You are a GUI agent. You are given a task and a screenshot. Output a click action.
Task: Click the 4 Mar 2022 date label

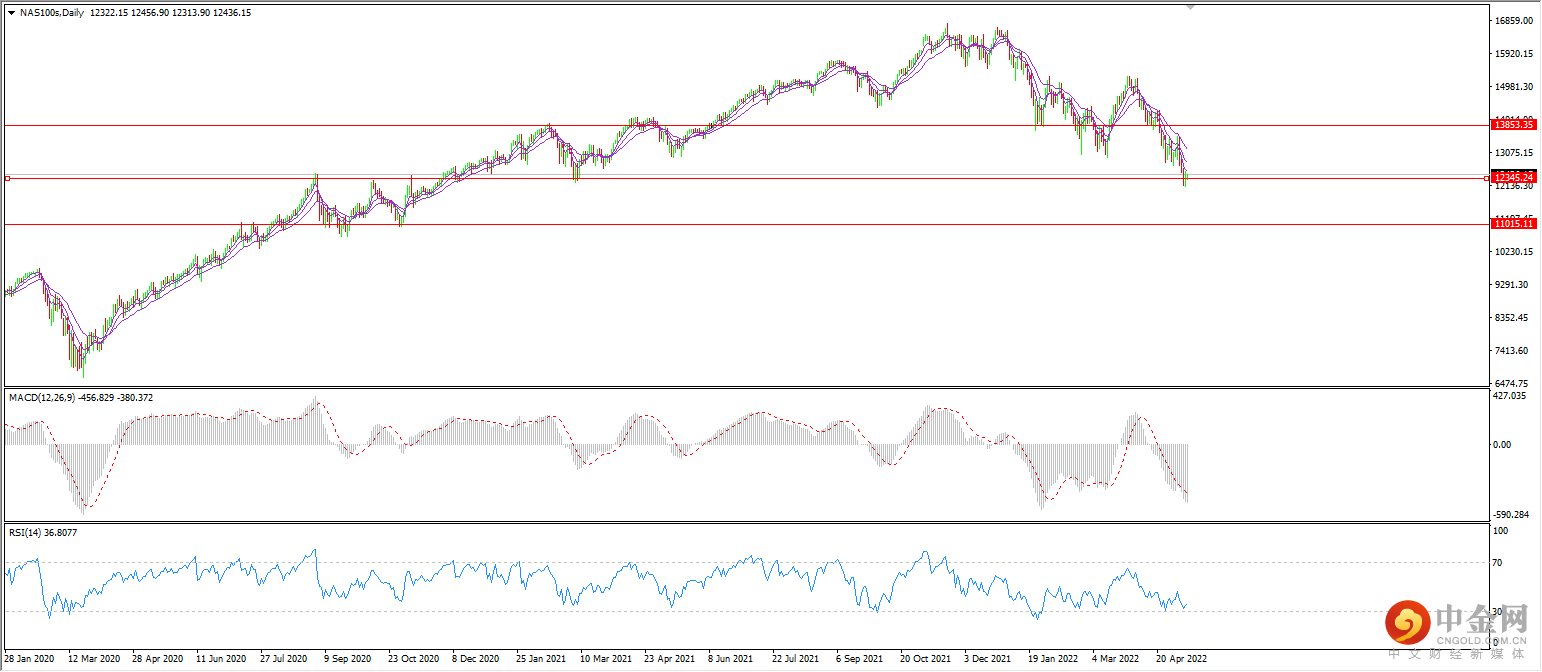coord(1117,659)
